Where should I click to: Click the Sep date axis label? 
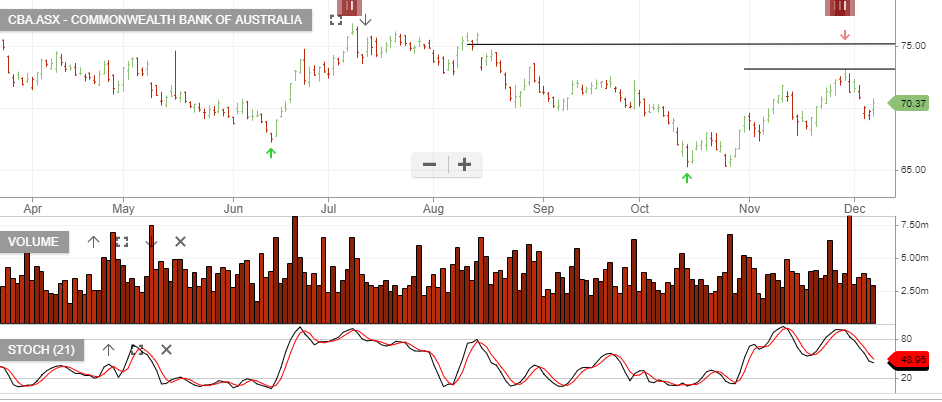(543, 209)
